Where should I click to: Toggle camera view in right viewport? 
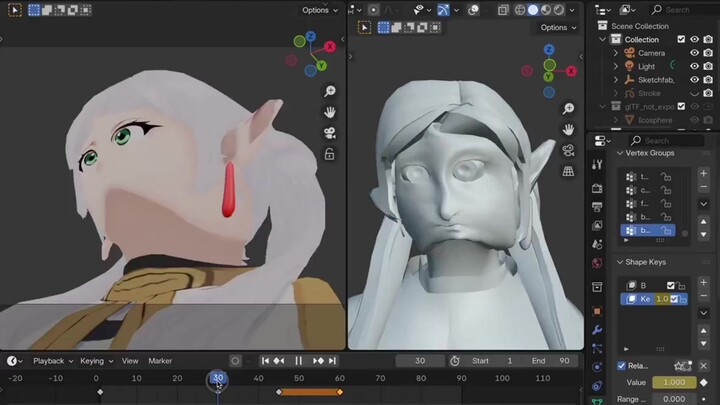coord(568,150)
